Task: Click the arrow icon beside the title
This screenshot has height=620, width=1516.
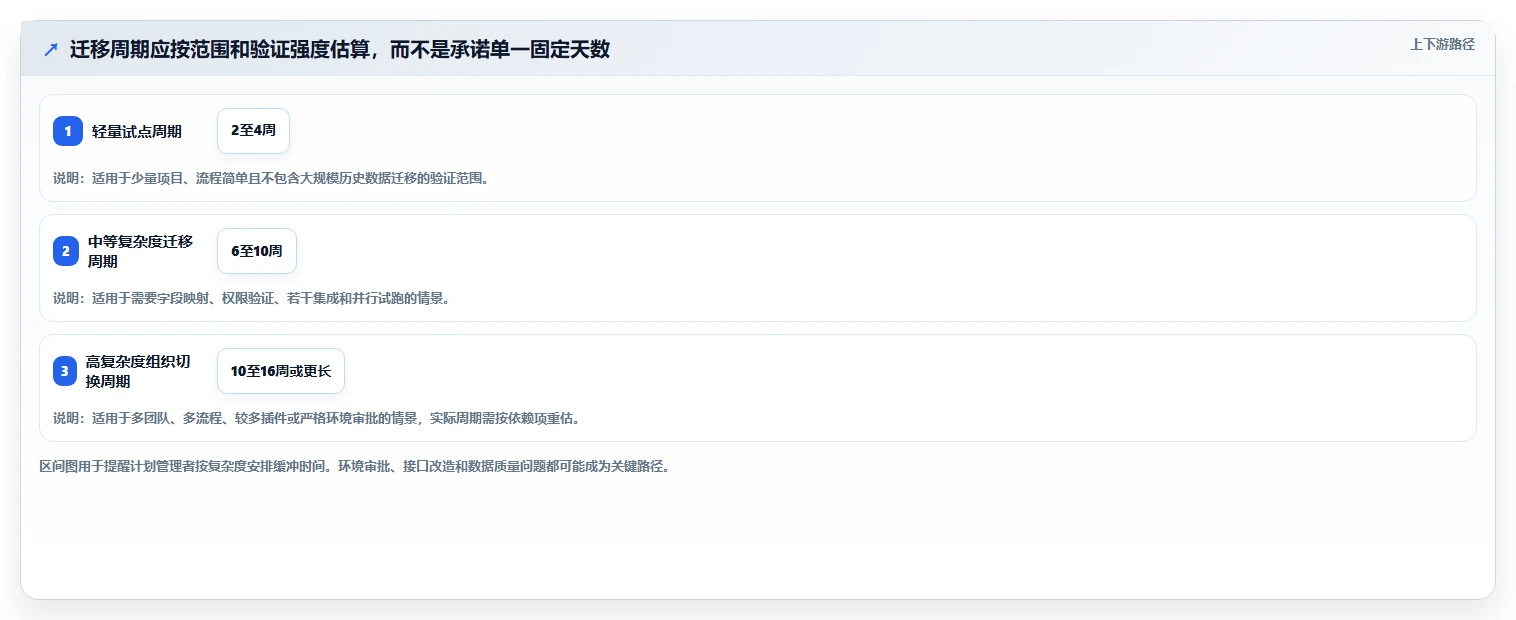Action: click(x=51, y=50)
